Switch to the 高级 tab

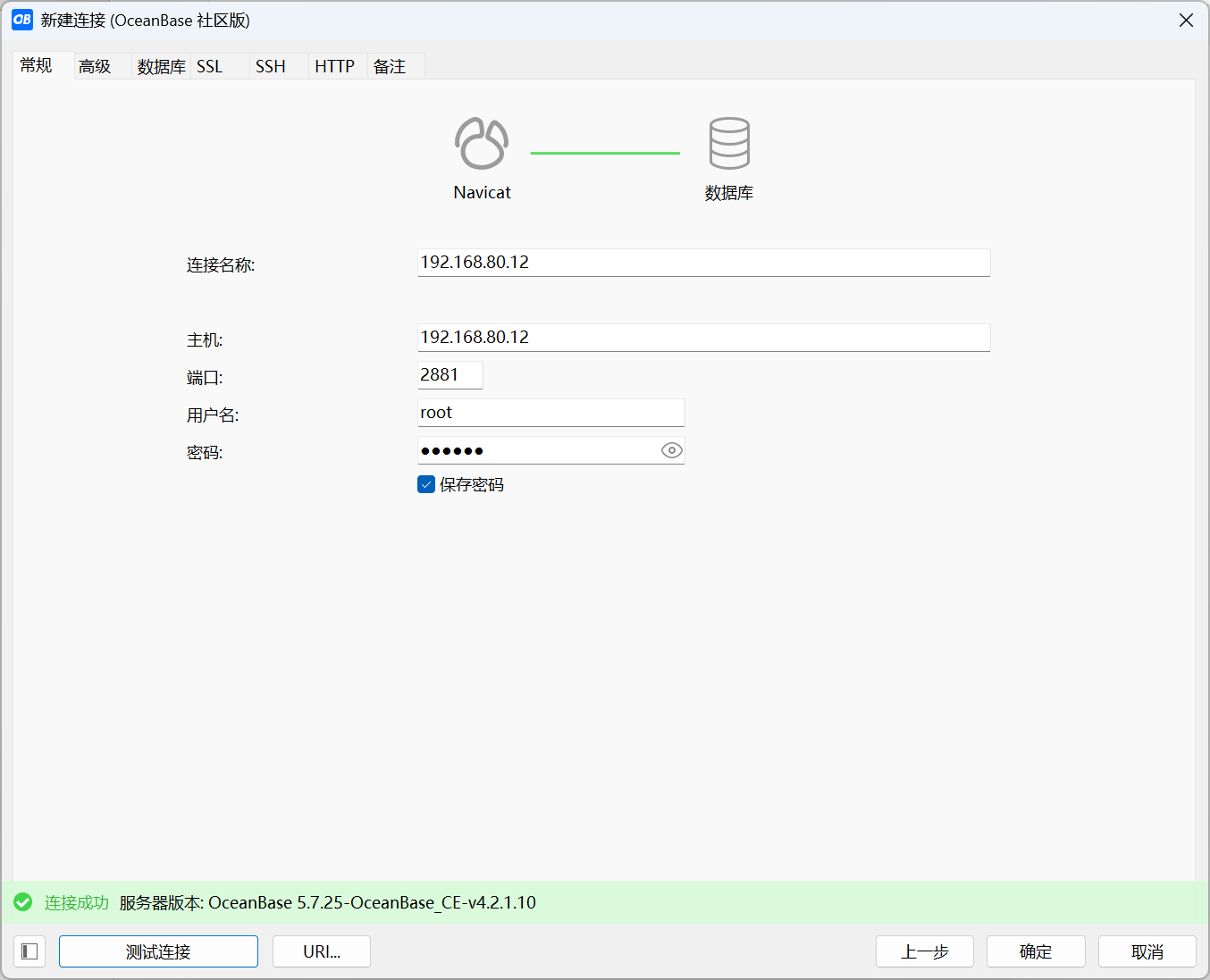pyautogui.click(x=95, y=66)
